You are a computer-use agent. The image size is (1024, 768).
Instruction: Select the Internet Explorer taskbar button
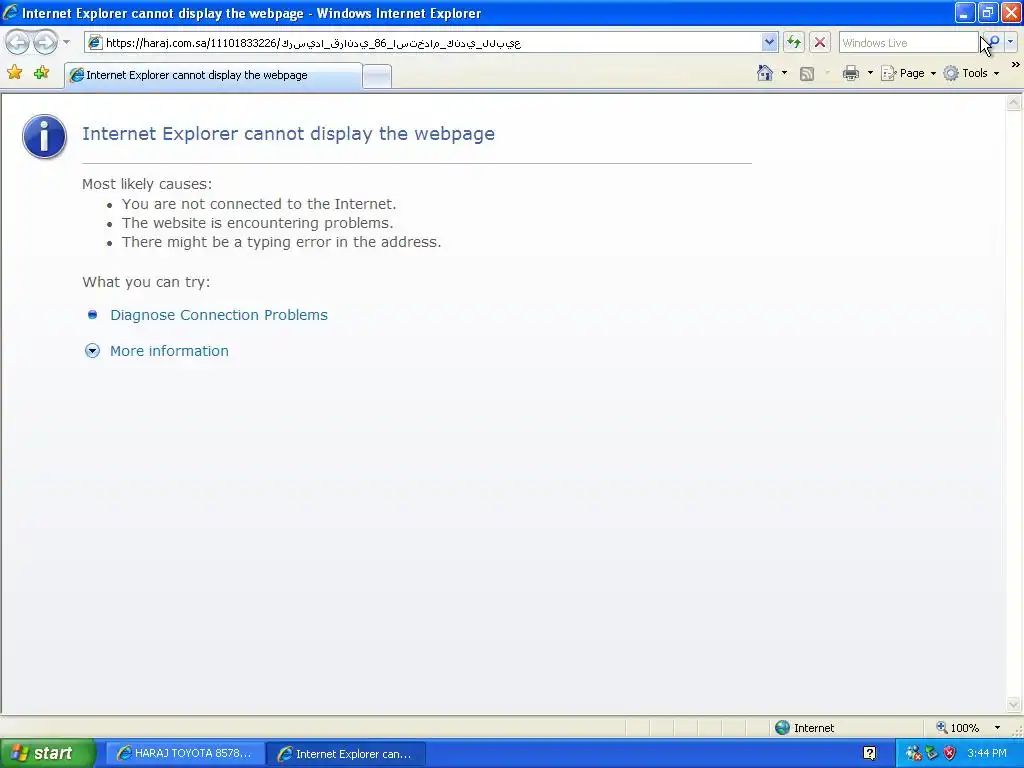coord(347,754)
